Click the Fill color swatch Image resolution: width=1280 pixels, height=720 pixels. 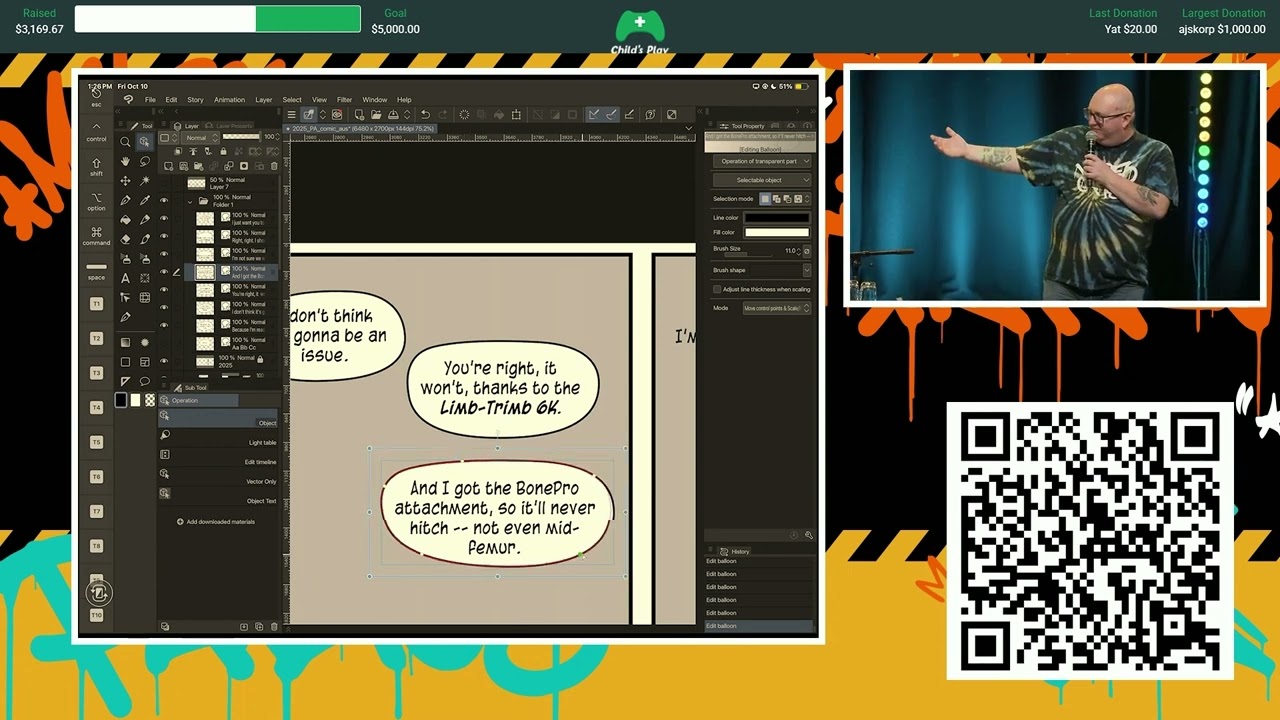coord(777,233)
